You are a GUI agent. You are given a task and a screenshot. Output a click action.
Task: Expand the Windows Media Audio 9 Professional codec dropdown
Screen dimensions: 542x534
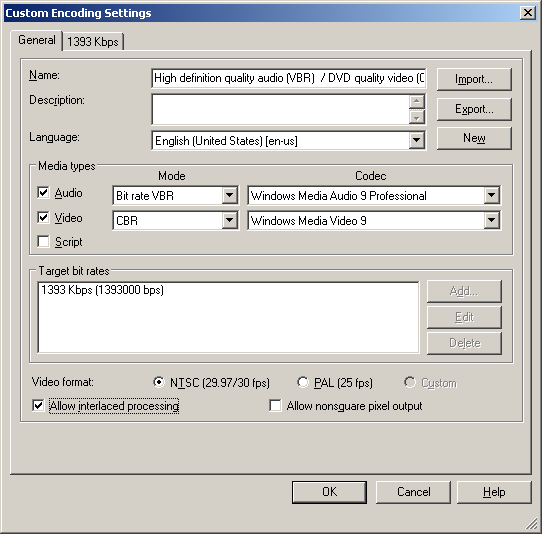point(492,196)
